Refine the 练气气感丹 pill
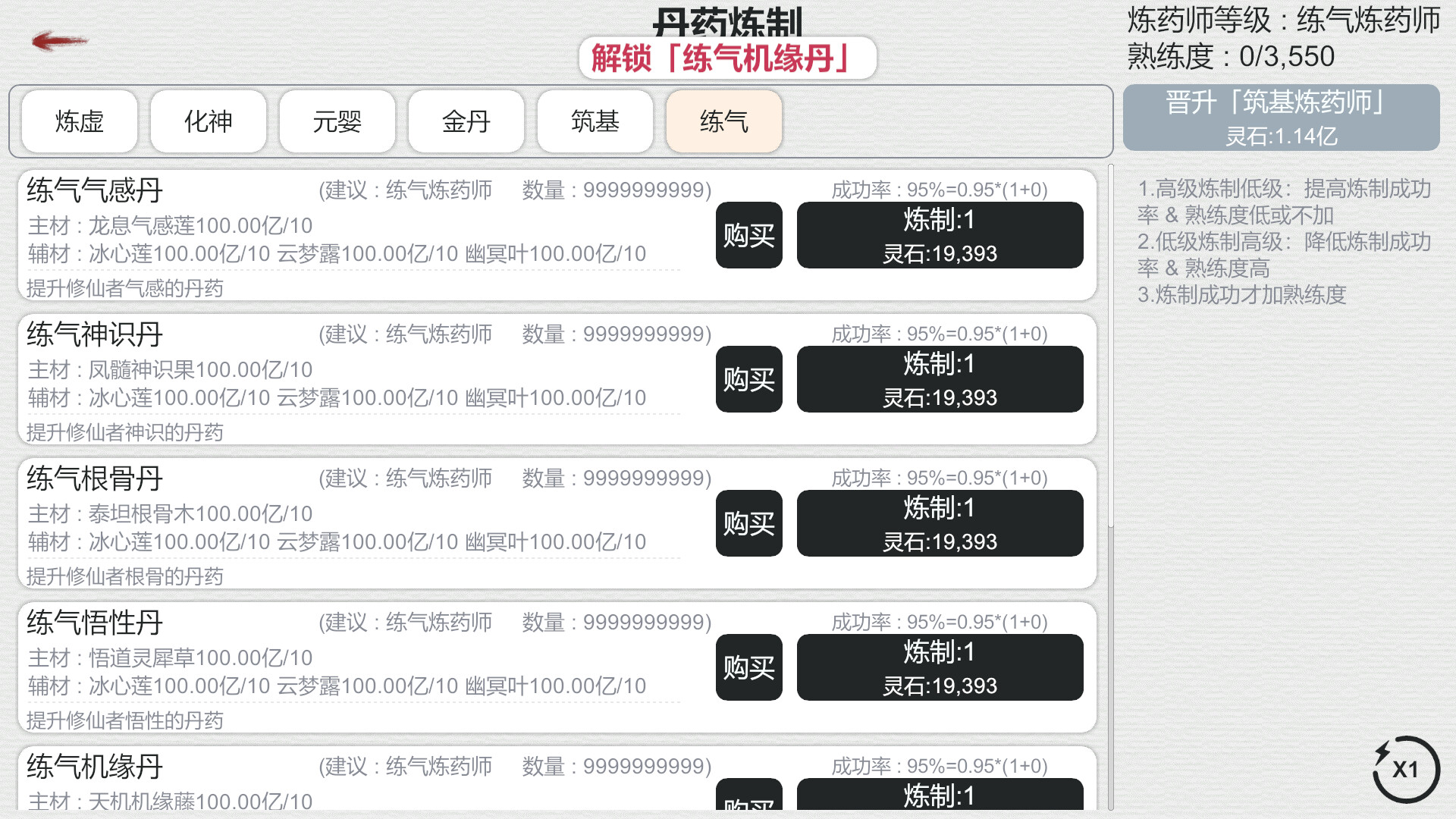 [940, 235]
